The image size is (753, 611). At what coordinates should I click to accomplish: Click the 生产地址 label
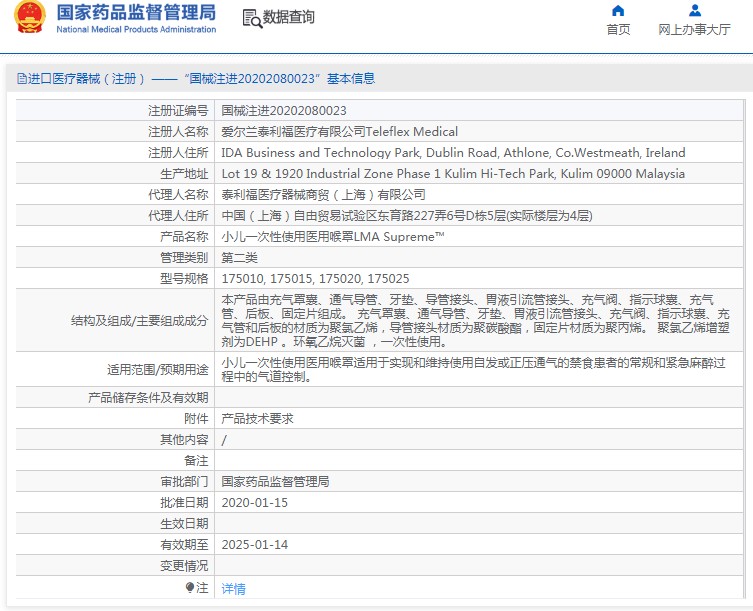184,174
